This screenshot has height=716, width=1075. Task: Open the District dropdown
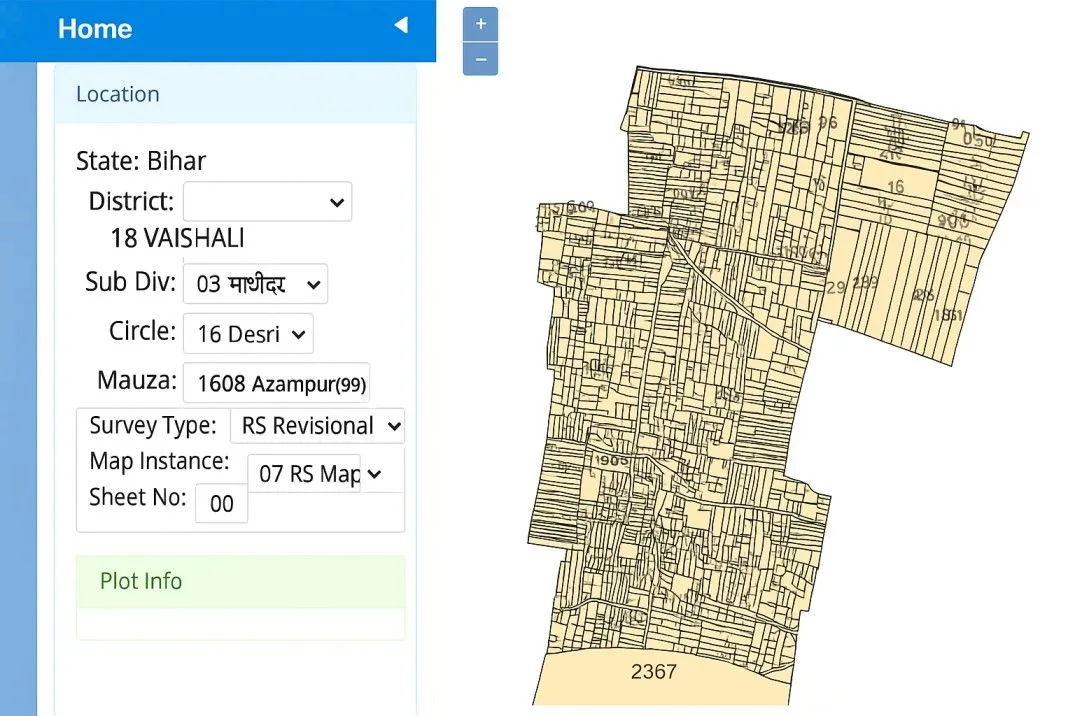coord(267,202)
